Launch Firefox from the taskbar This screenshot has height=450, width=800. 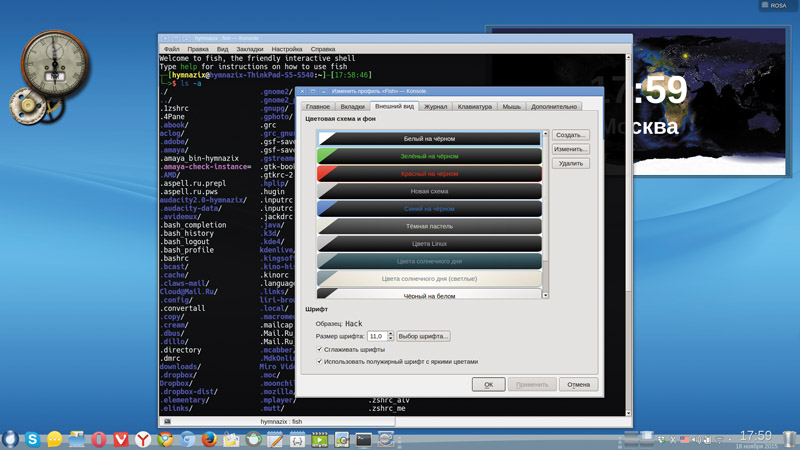point(209,439)
